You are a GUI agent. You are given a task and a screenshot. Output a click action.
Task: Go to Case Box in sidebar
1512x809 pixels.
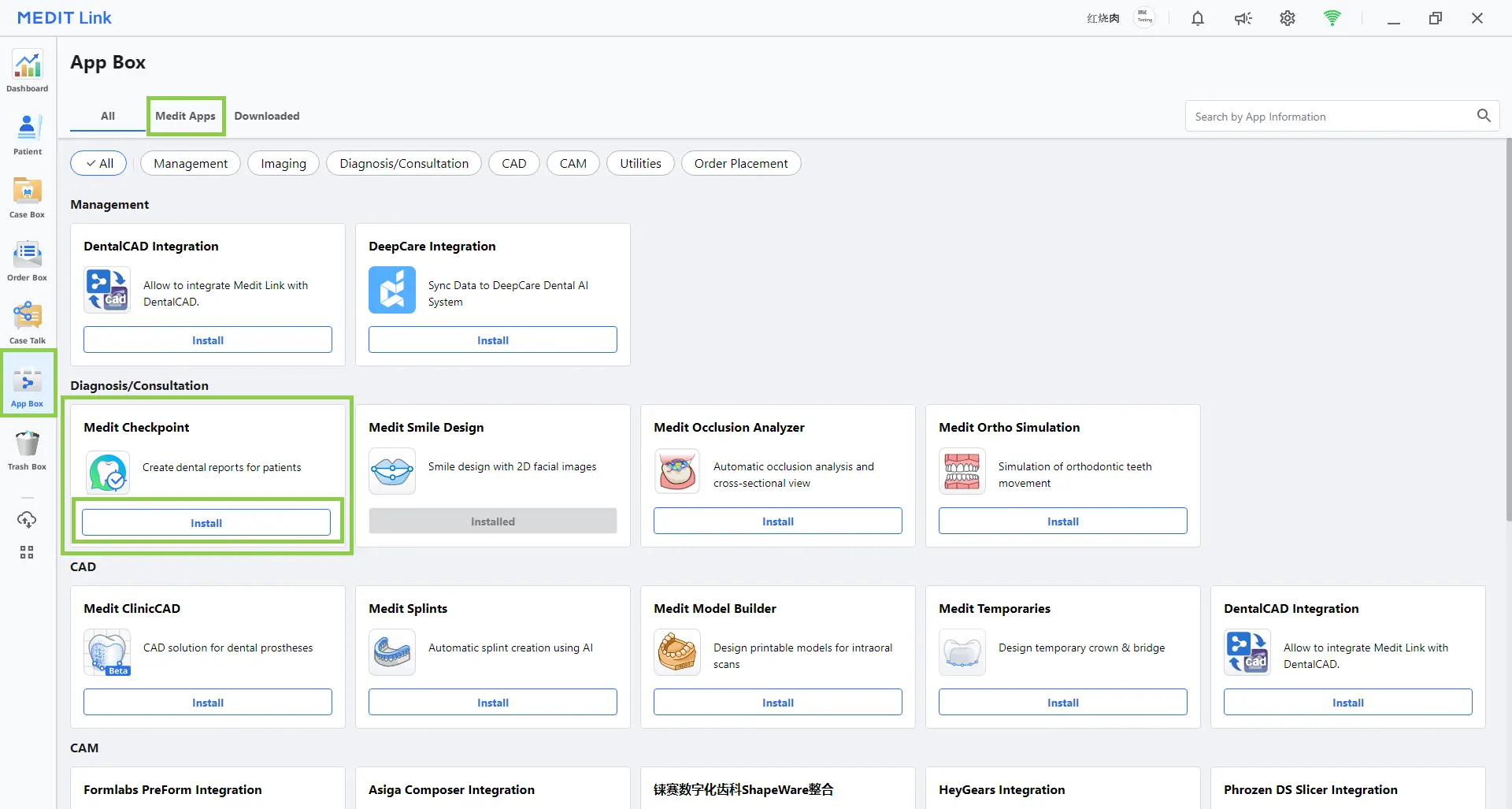click(28, 197)
